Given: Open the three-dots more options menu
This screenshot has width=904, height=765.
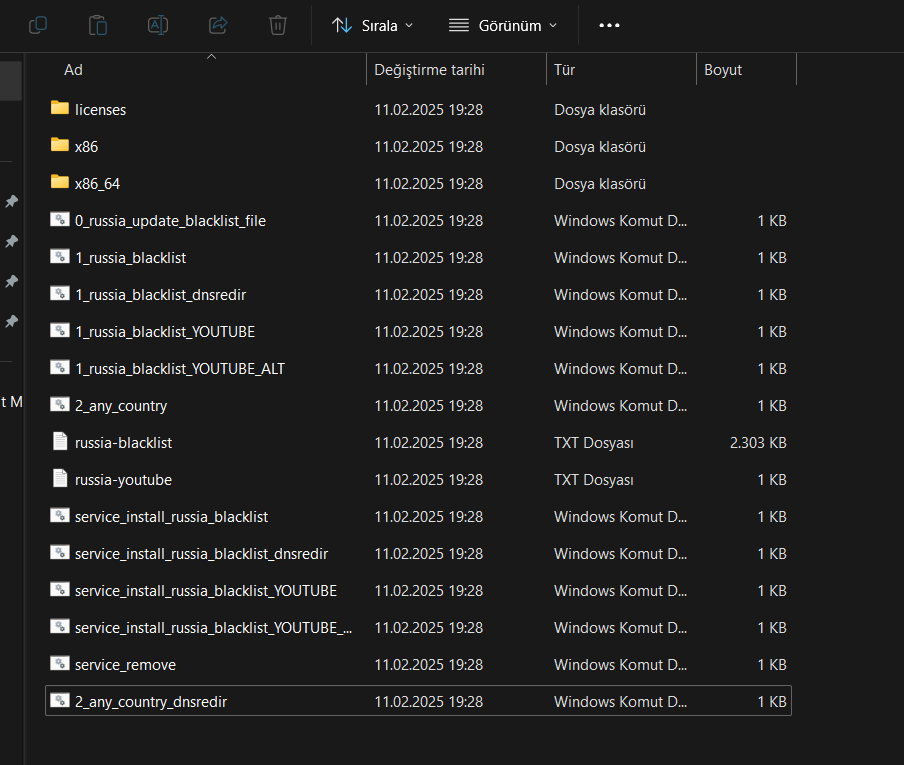Looking at the screenshot, I should (609, 25).
